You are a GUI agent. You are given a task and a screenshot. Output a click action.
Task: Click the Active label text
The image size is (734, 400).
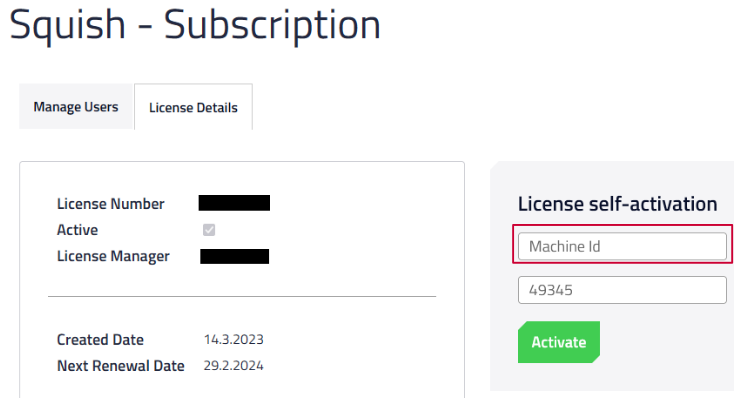(78, 230)
